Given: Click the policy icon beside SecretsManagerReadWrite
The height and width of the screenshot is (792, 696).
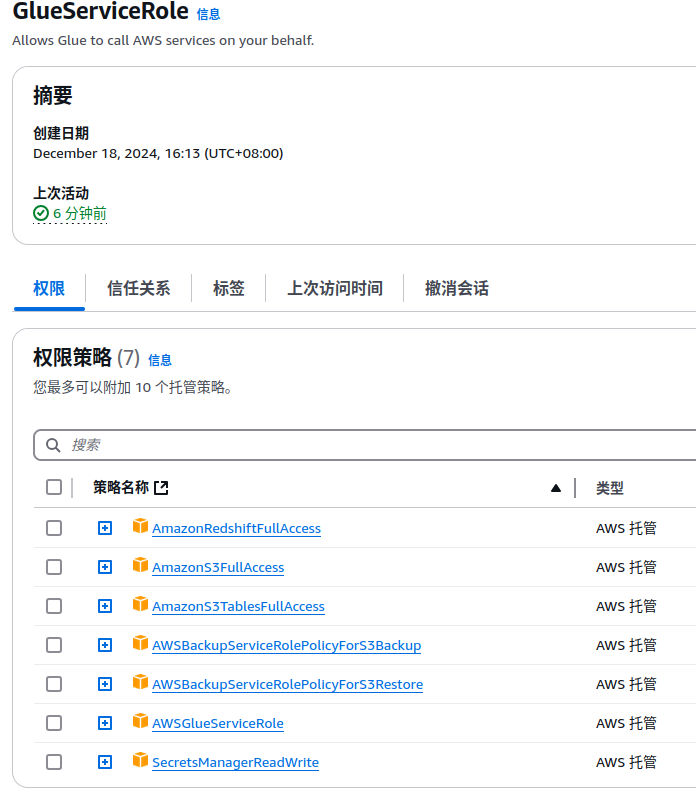Looking at the screenshot, I should tap(140, 759).
